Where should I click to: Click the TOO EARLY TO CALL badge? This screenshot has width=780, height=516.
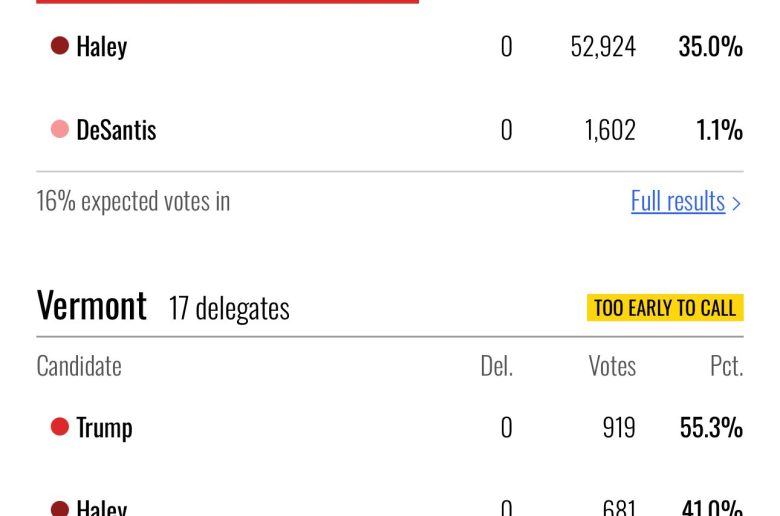coord(665,308)
